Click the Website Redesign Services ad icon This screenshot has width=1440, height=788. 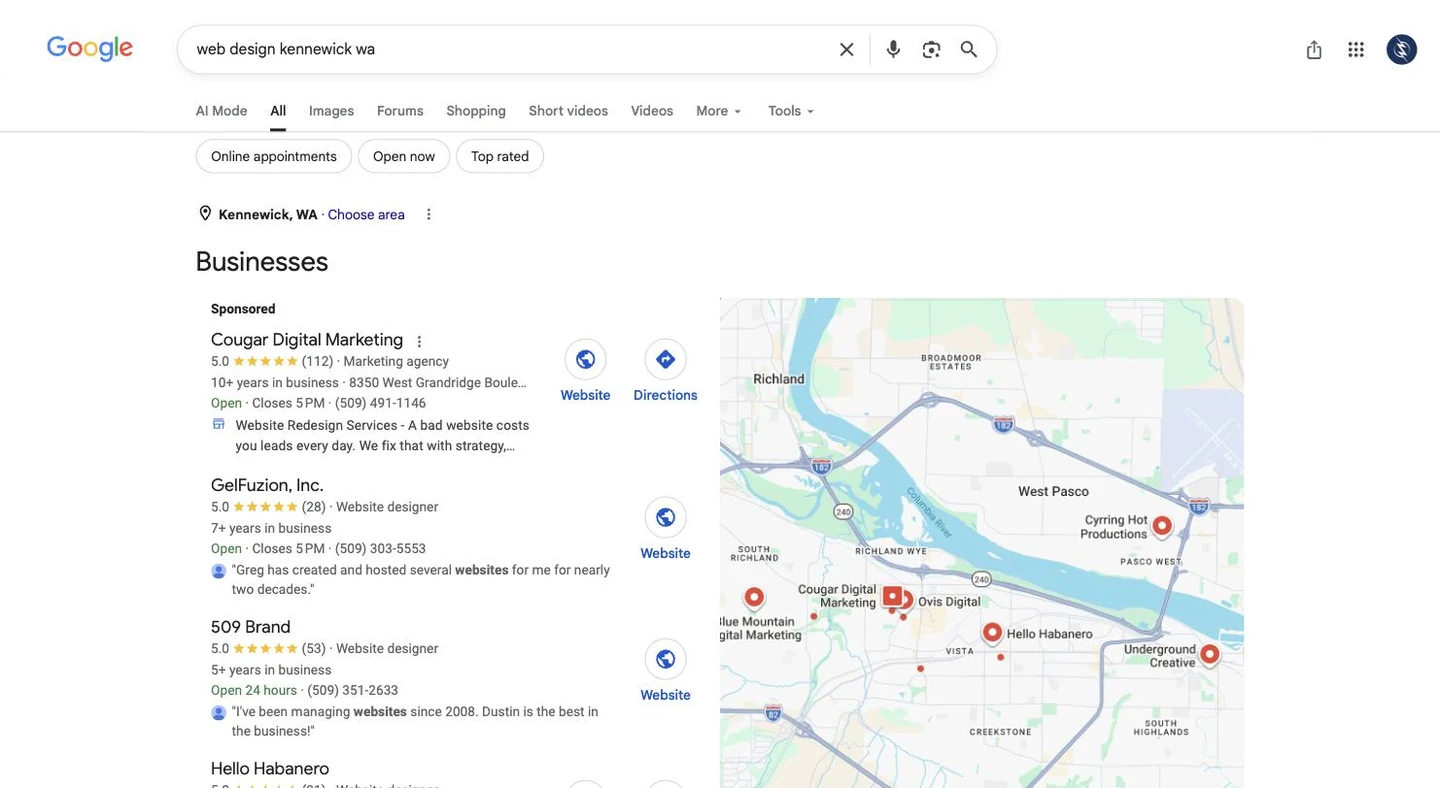pyautogui.click(x=219, y=424)
